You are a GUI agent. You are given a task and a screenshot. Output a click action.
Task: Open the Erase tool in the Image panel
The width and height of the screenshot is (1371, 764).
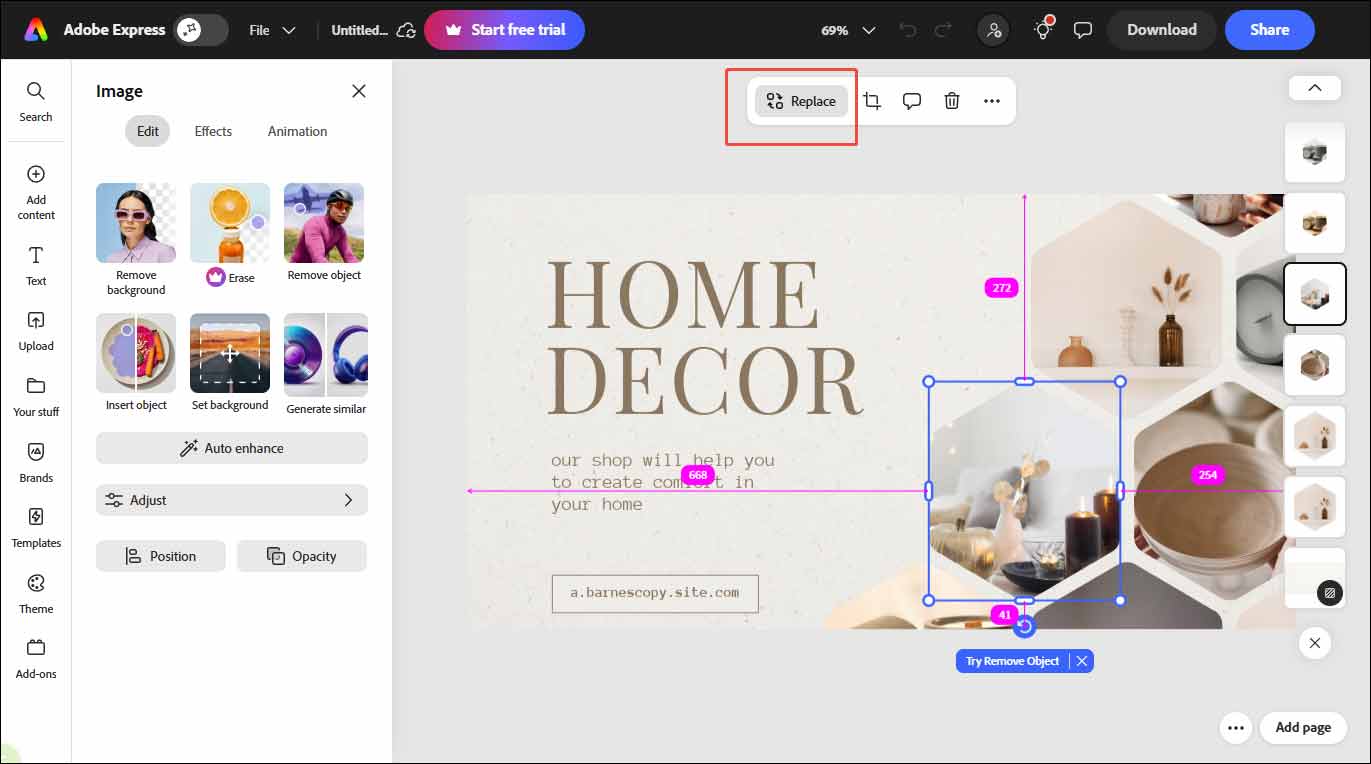click(229, 222)
